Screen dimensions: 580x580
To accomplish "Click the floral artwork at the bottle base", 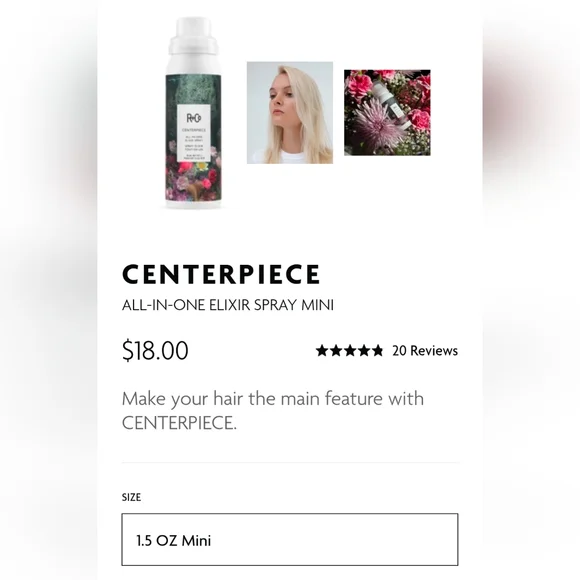I will 193,181.
